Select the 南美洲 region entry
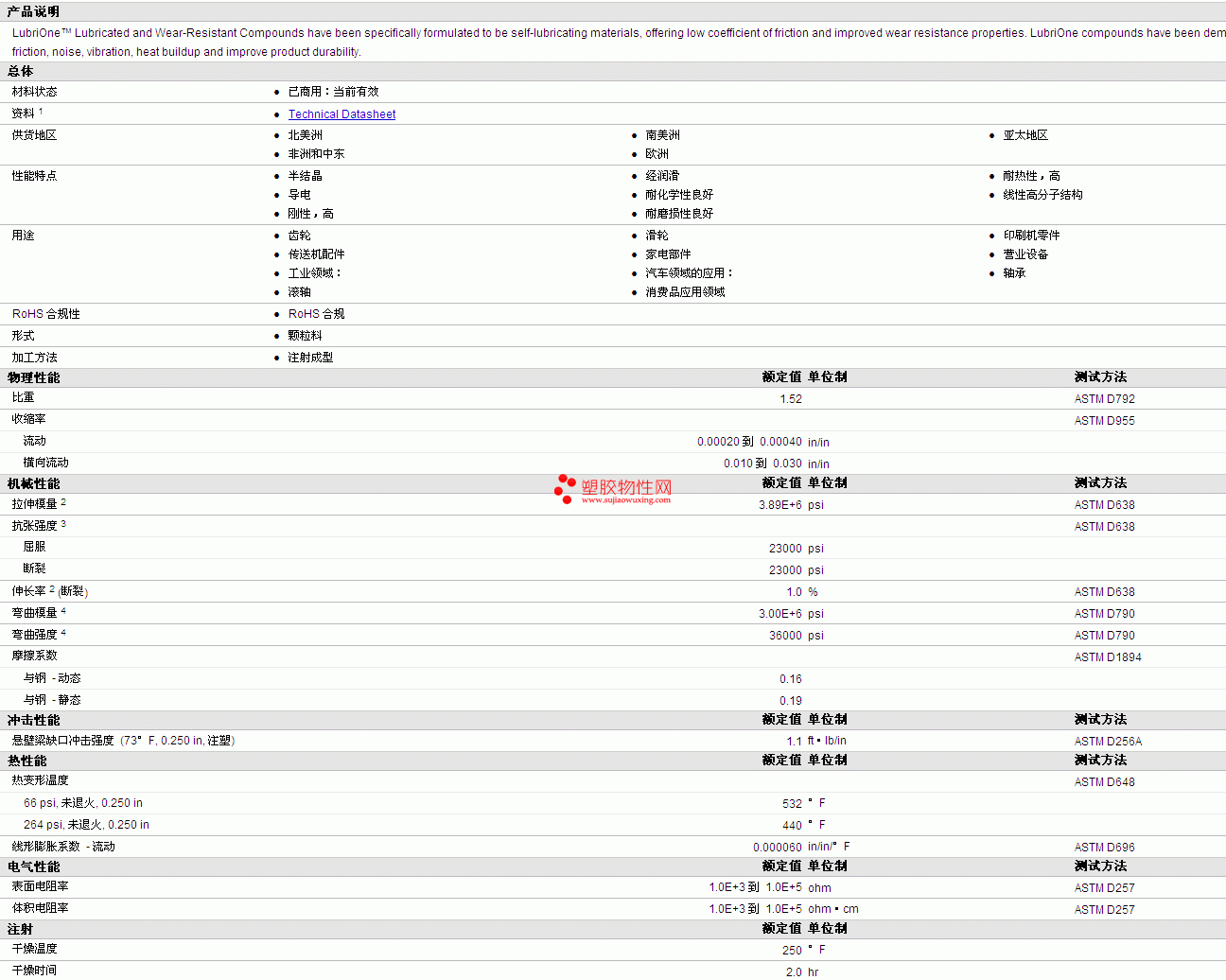Screen dimensions: 1226x980 click(662, 135)
